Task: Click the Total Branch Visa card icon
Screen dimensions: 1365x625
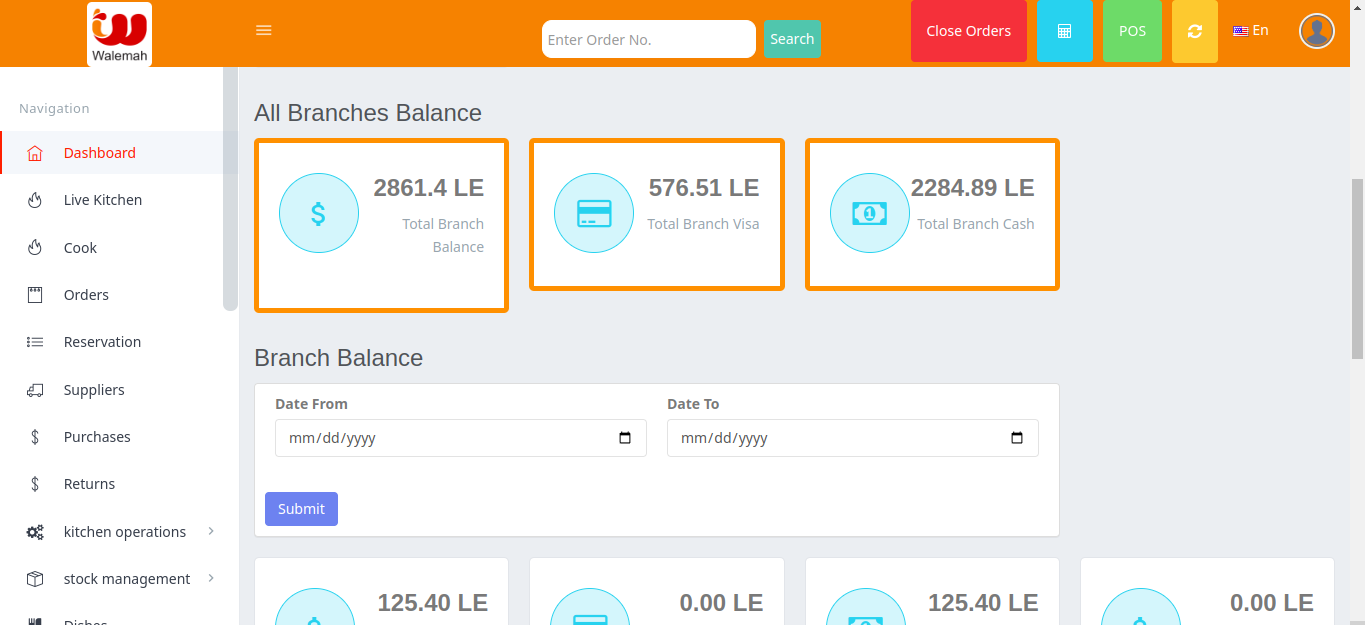Action: (x=594, y=213)
